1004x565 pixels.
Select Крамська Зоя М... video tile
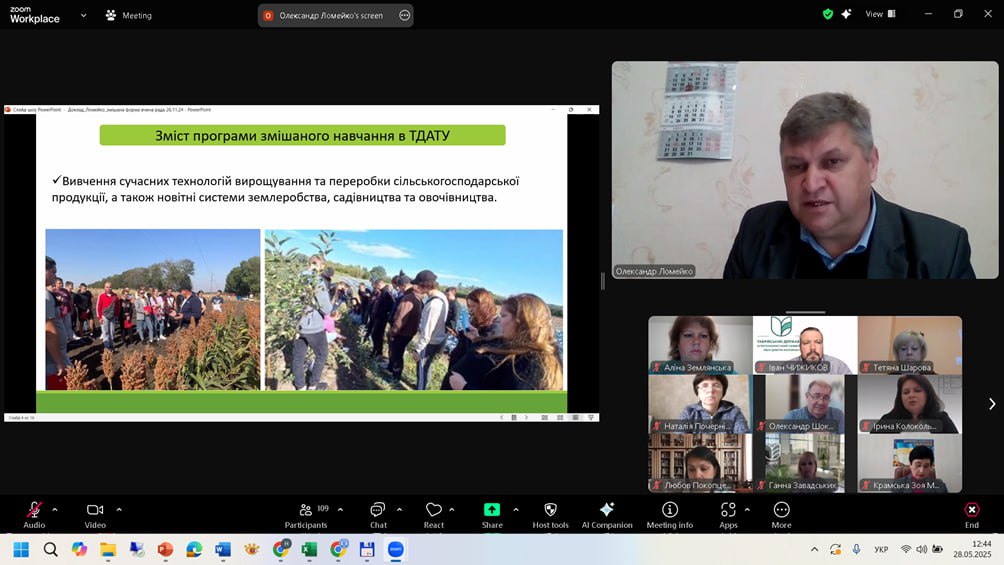[910, 463]
